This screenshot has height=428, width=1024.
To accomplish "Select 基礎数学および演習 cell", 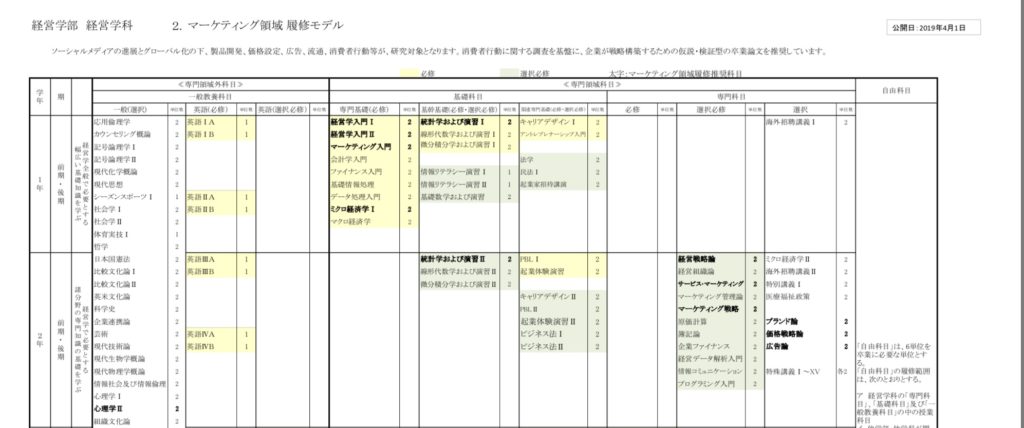I will [x=453, y=197].
